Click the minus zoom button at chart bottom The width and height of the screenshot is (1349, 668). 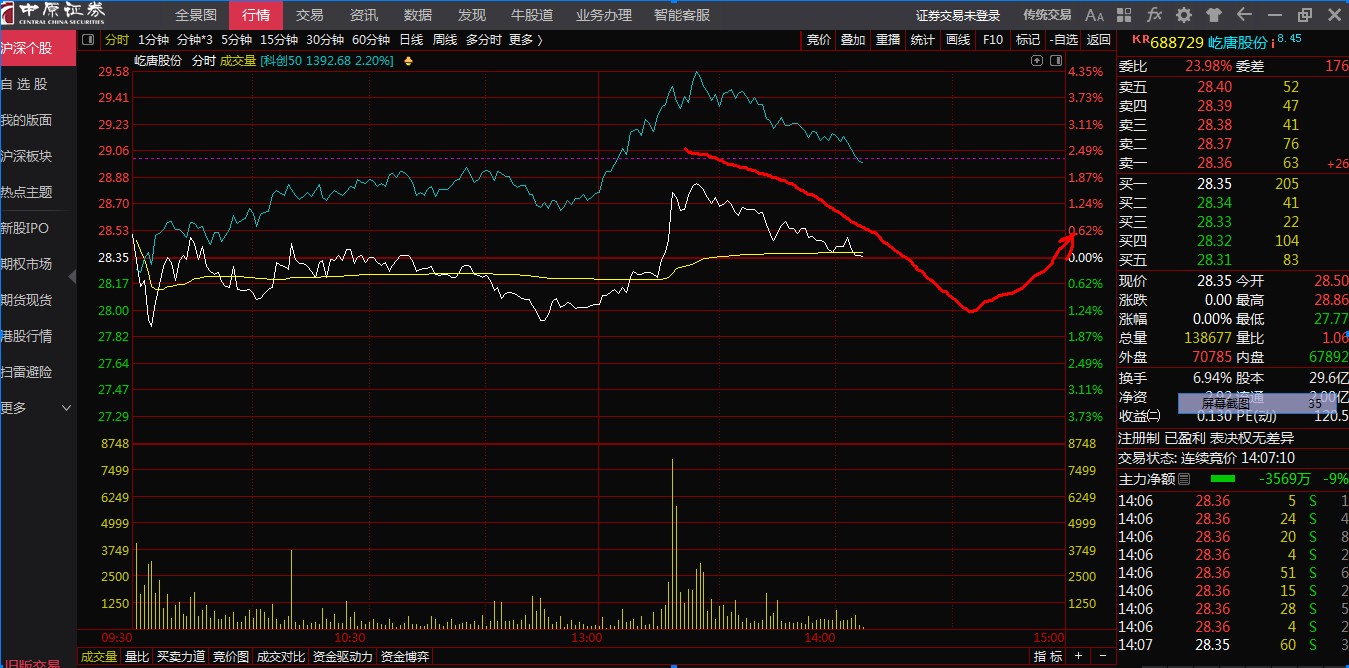pos(1102,656)
